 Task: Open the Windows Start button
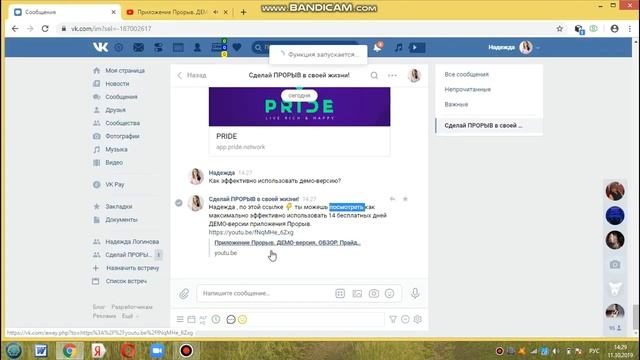(13, 351)
